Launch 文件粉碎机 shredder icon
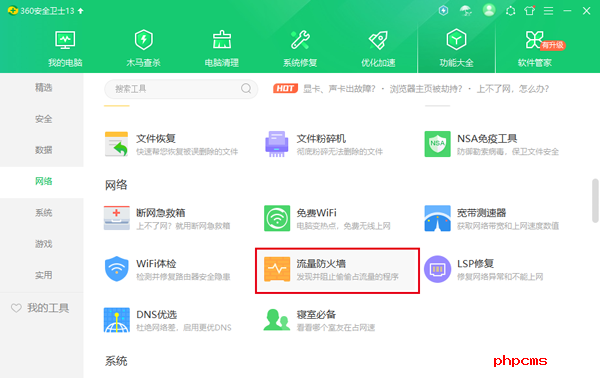600x378 pixels. point(277,144)
